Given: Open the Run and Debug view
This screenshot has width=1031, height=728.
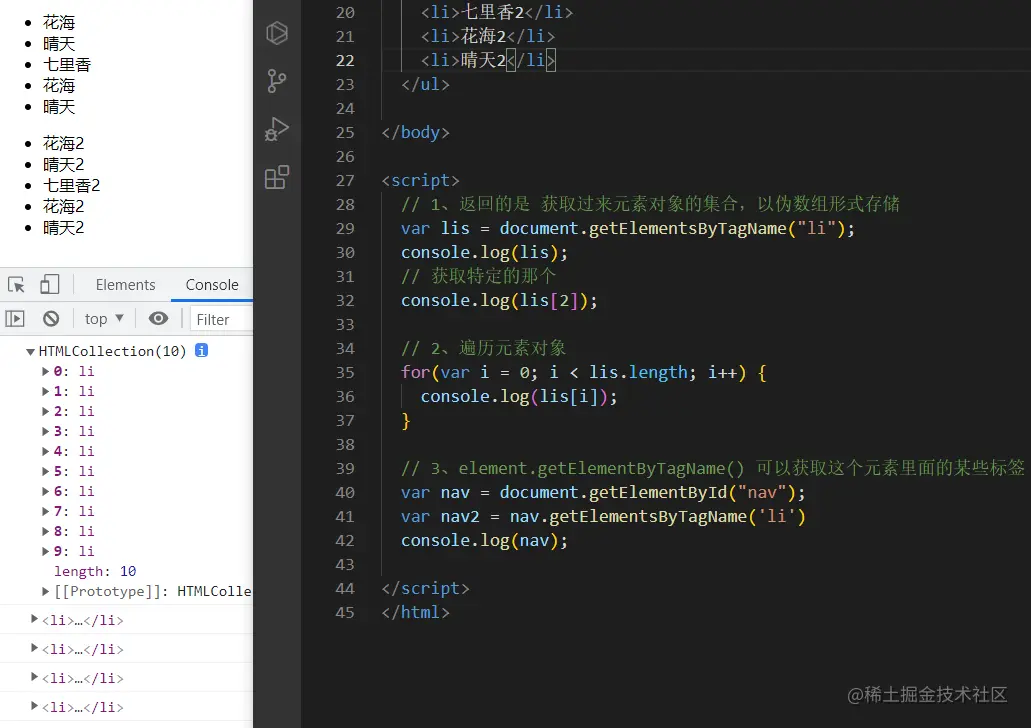Looking at the screenshot, I should 277,129.
